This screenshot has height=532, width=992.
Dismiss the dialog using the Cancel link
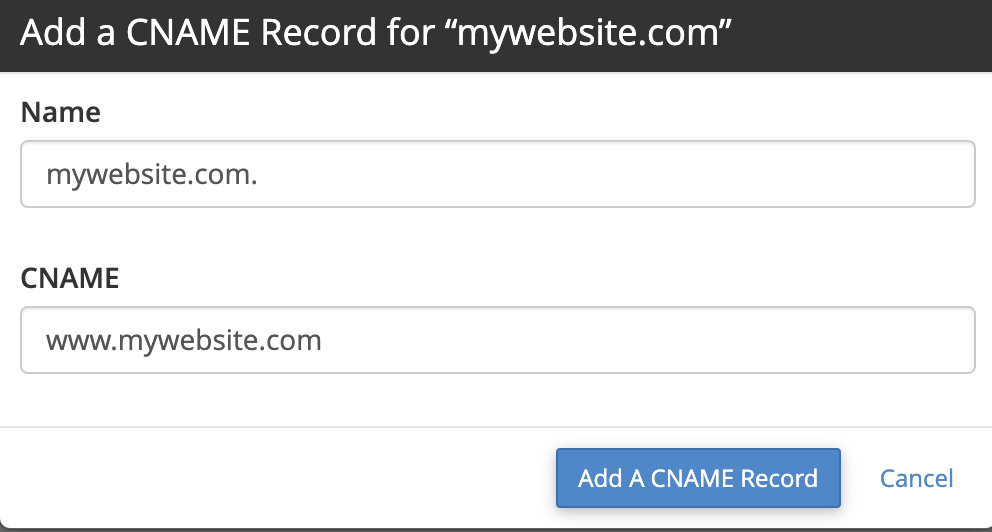click(916, 478)
